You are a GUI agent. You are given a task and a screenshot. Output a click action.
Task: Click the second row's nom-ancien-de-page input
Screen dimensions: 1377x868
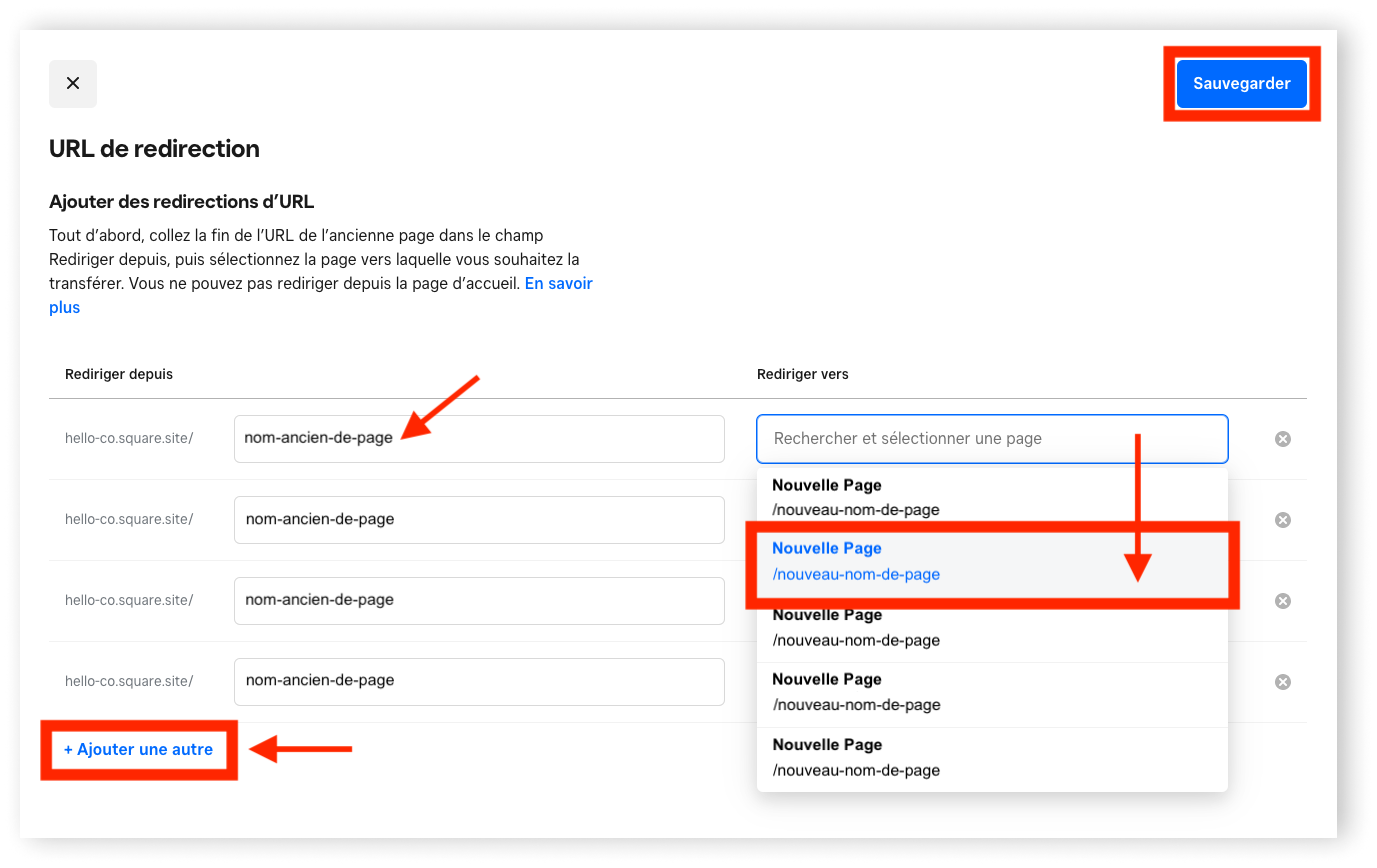click(479, 520)
